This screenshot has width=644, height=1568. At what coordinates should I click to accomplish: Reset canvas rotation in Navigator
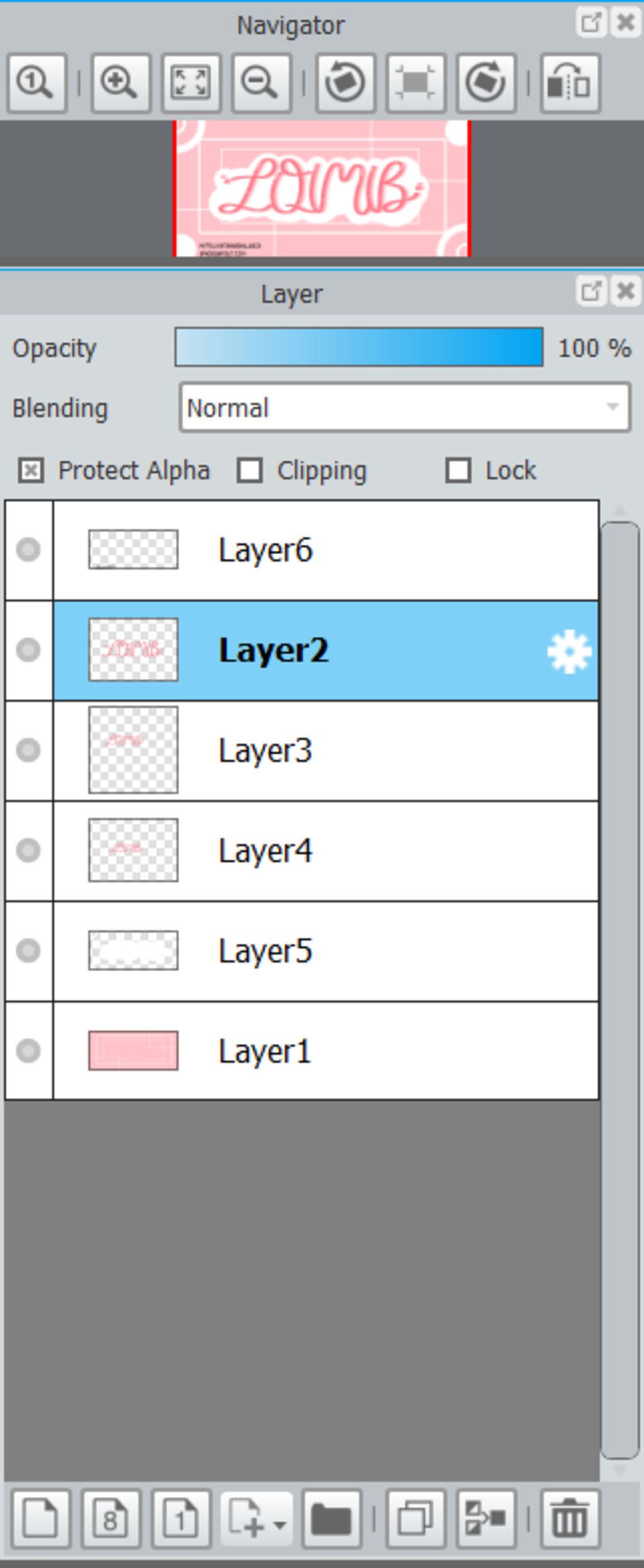pyautogui.click(x=416, y=83)
